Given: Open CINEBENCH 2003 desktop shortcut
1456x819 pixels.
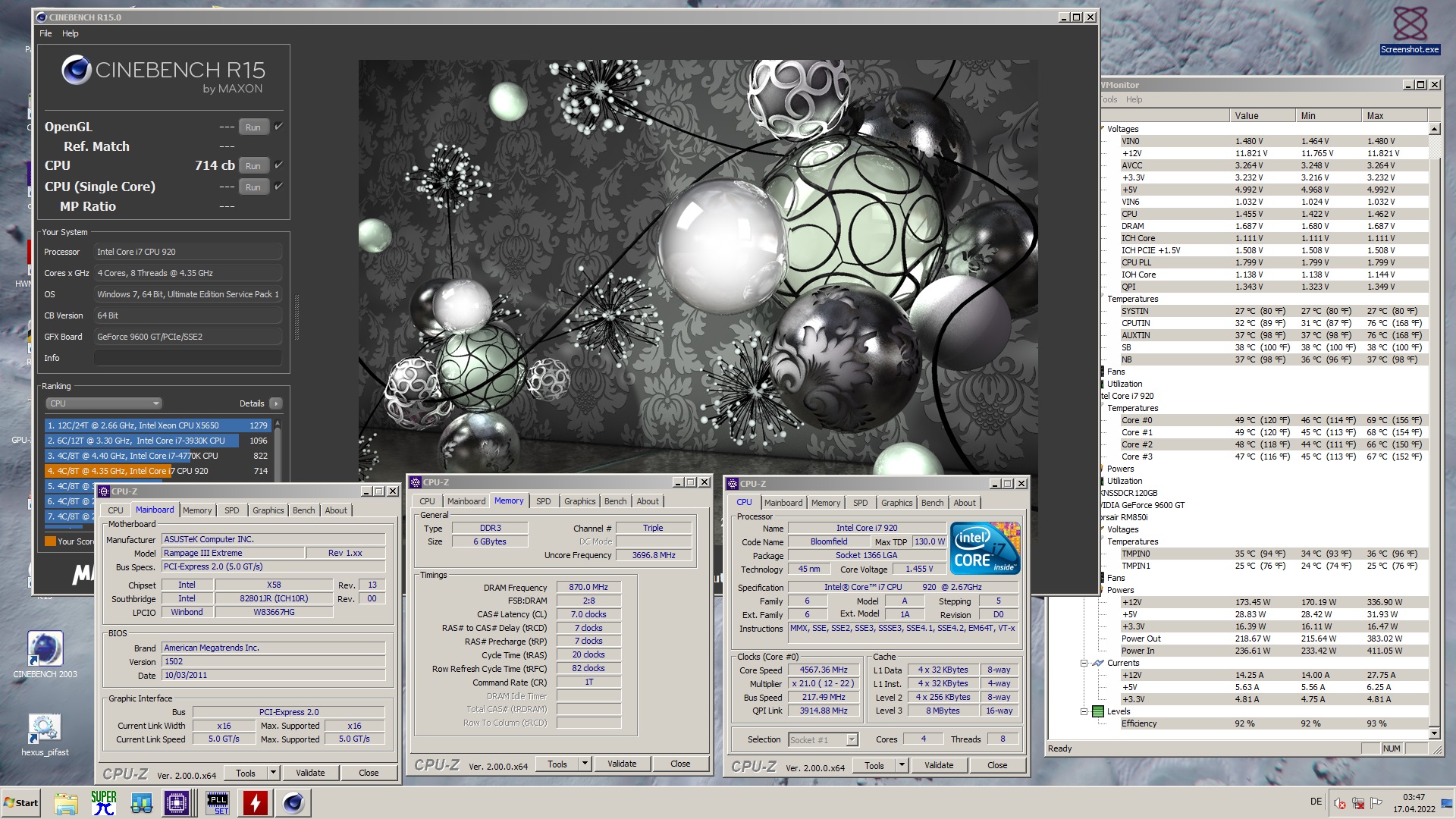Looking at the screenshot, I should pyautogui.click(x=45, y=654).
